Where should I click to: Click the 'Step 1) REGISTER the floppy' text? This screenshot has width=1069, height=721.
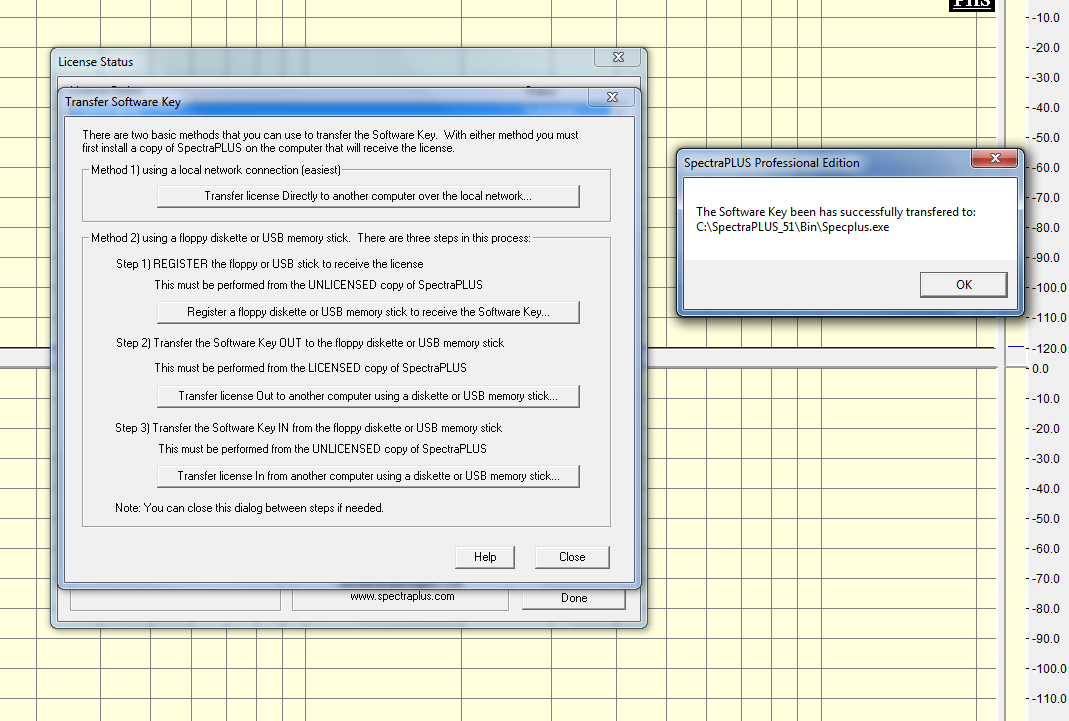pyautogui.click(x=269, y=264)
